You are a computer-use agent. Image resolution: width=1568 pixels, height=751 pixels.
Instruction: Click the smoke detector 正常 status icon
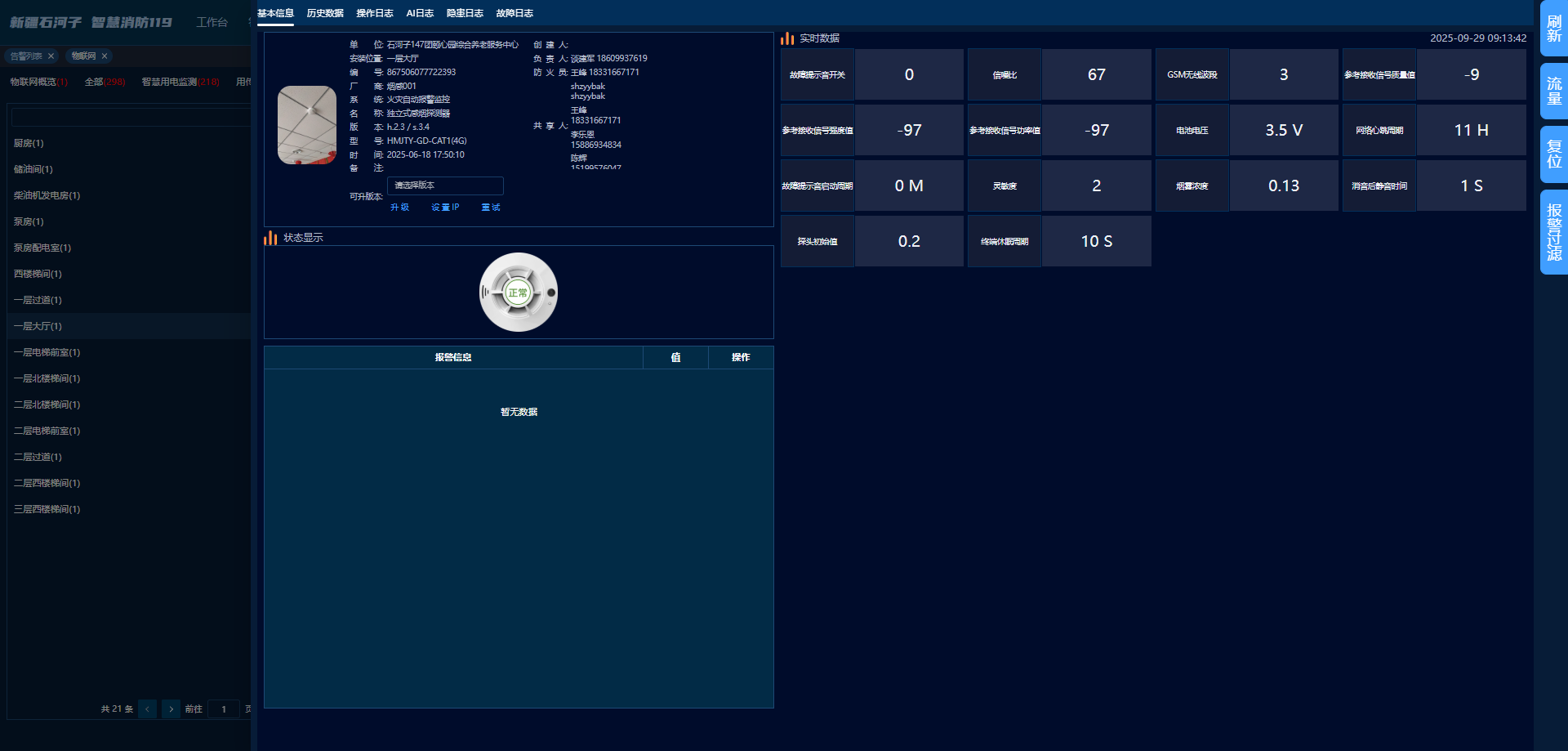tap(518, 293)
